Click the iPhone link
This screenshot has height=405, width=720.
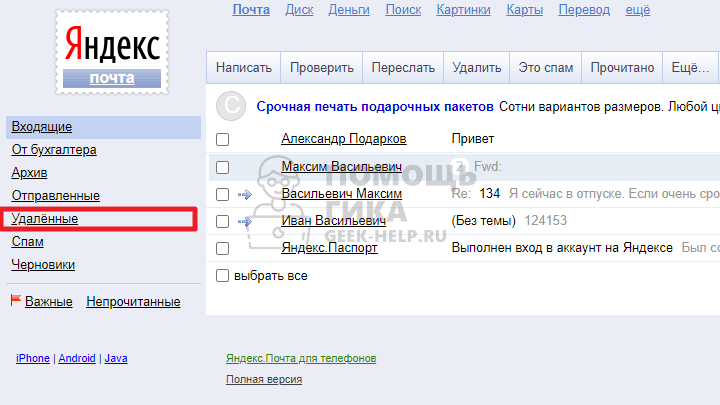(x=33, y=358)
